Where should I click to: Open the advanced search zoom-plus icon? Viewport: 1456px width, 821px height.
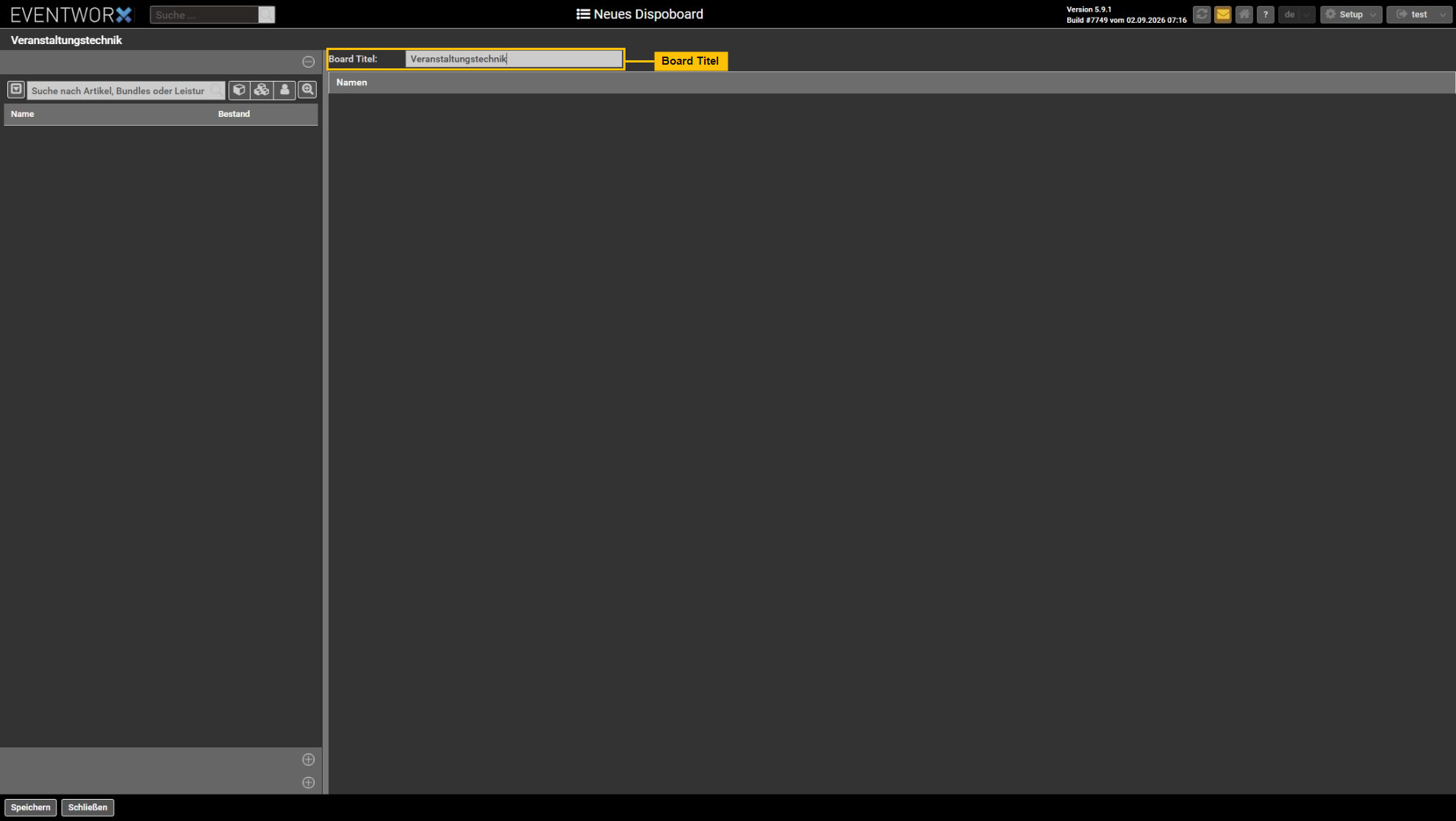pos(307,90)
